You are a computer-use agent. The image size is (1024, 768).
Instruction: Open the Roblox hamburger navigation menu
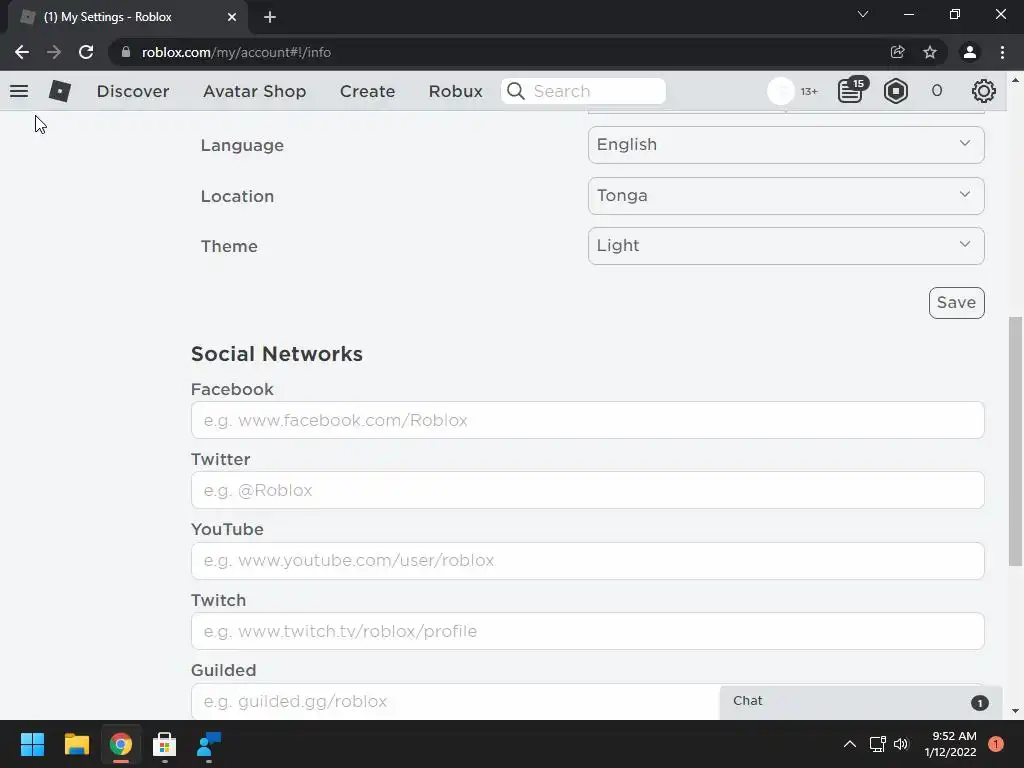[x=19, y=91]
